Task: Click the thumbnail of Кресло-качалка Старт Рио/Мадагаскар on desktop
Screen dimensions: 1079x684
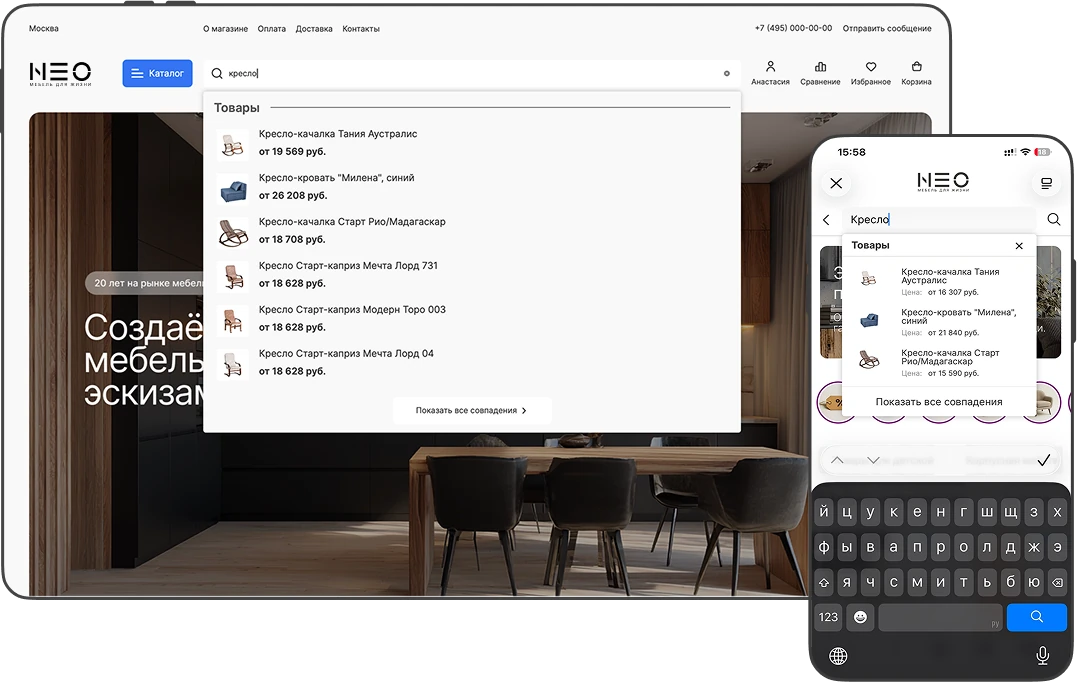Action: coord(233,233)
